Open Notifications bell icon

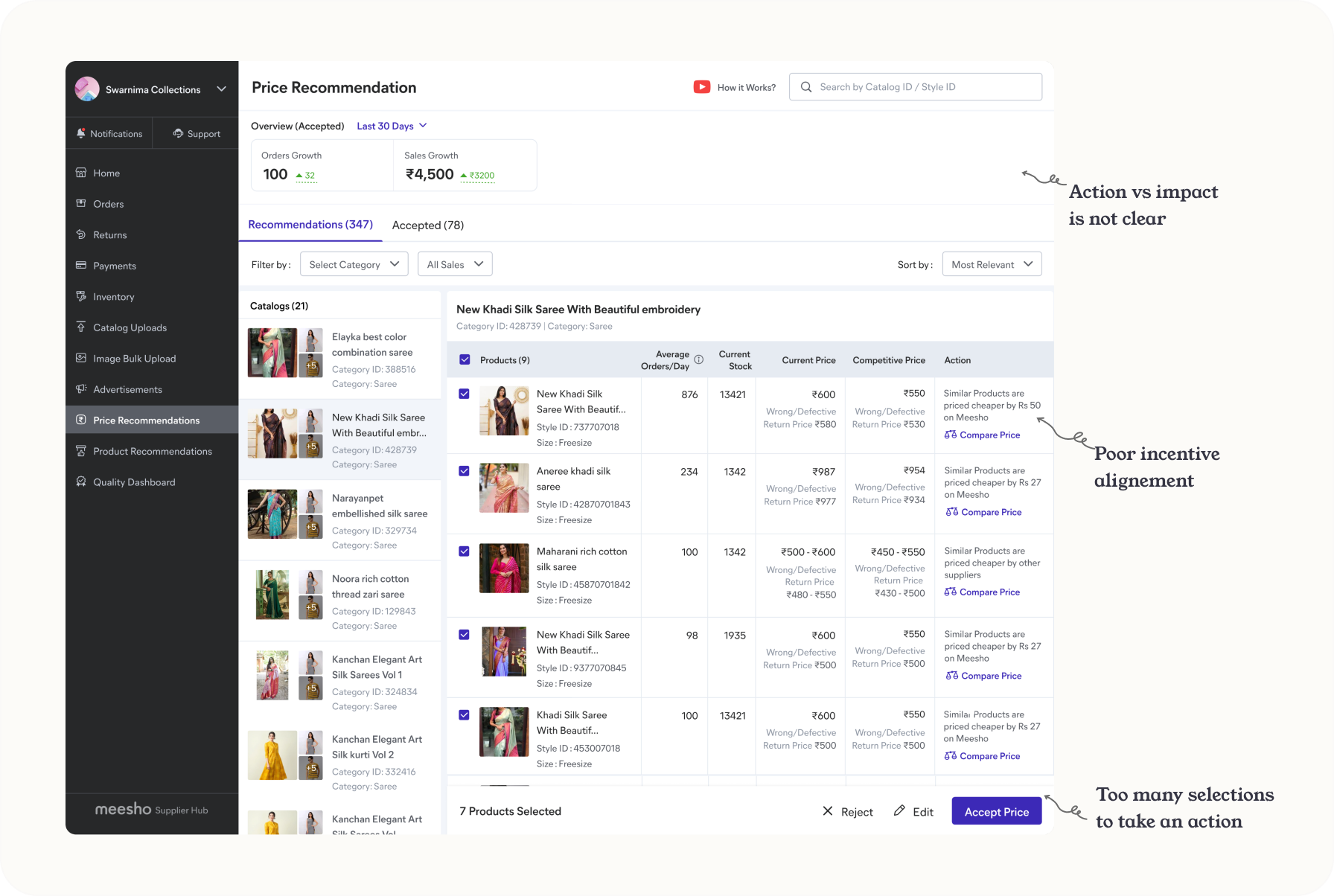[x=81, y=133]
